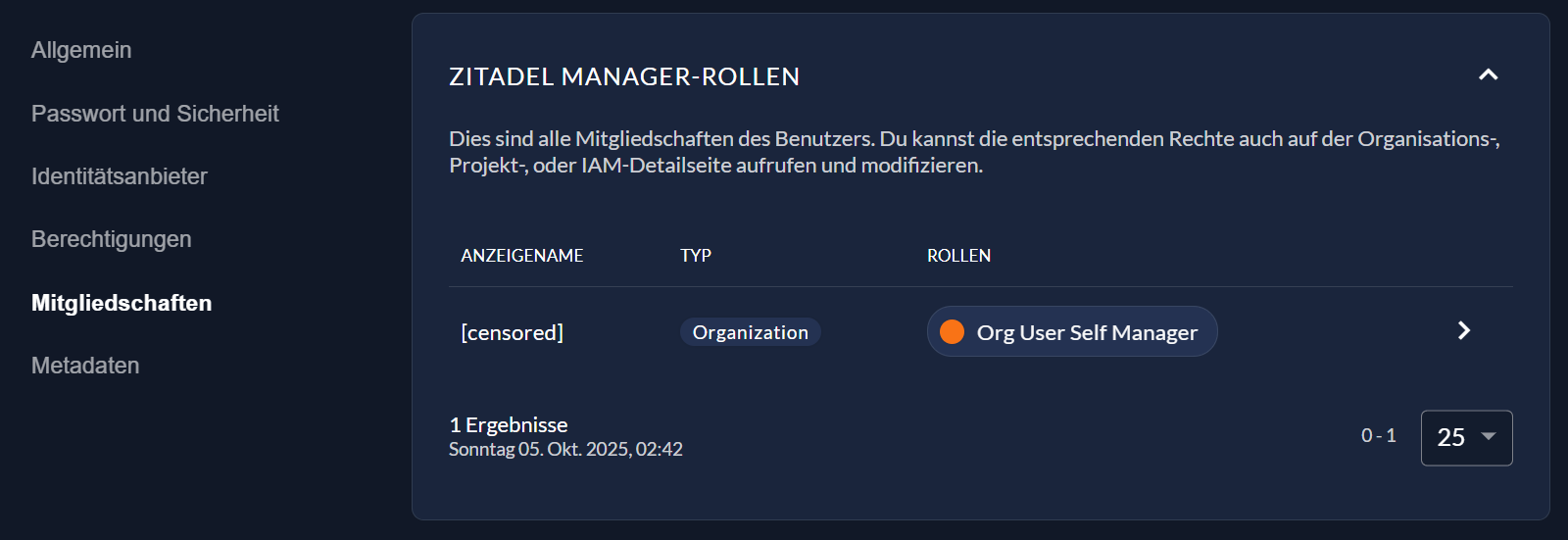This screenshot has height=540, width=1568.
Task: Select the [censored] membership row name
Action: pos(512,332)
